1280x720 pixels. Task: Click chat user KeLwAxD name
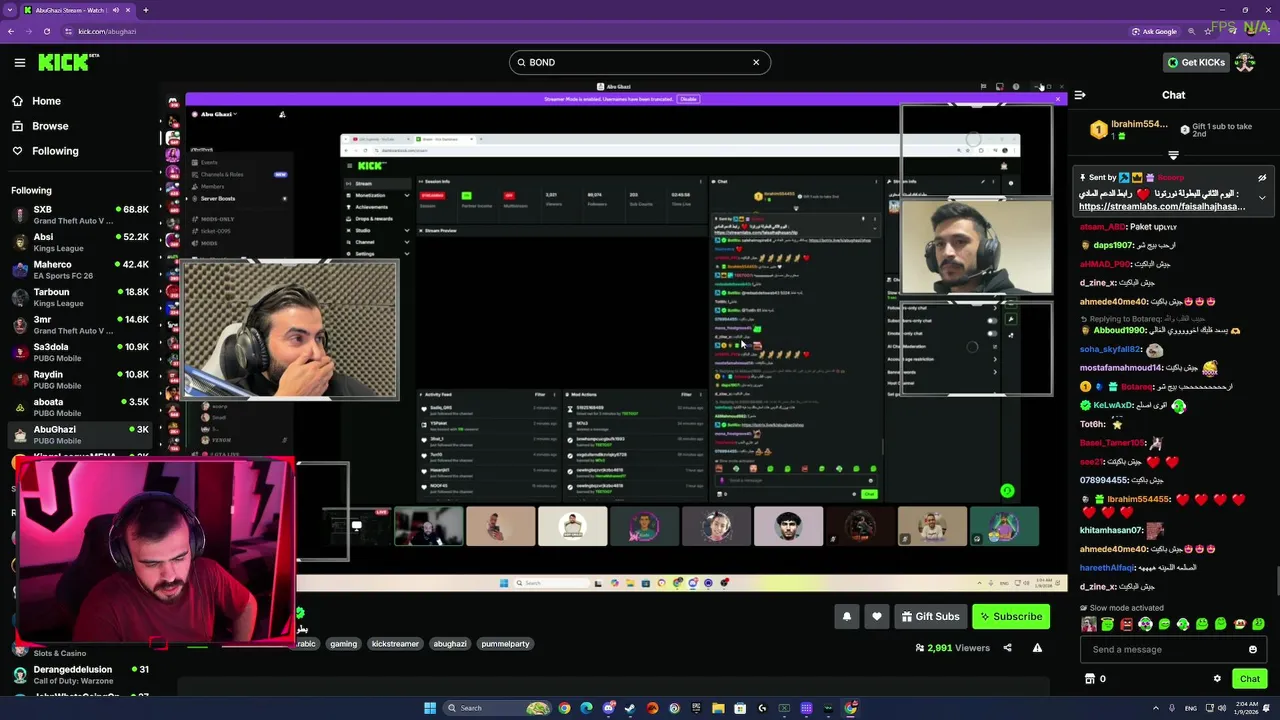pos(1113,406)
